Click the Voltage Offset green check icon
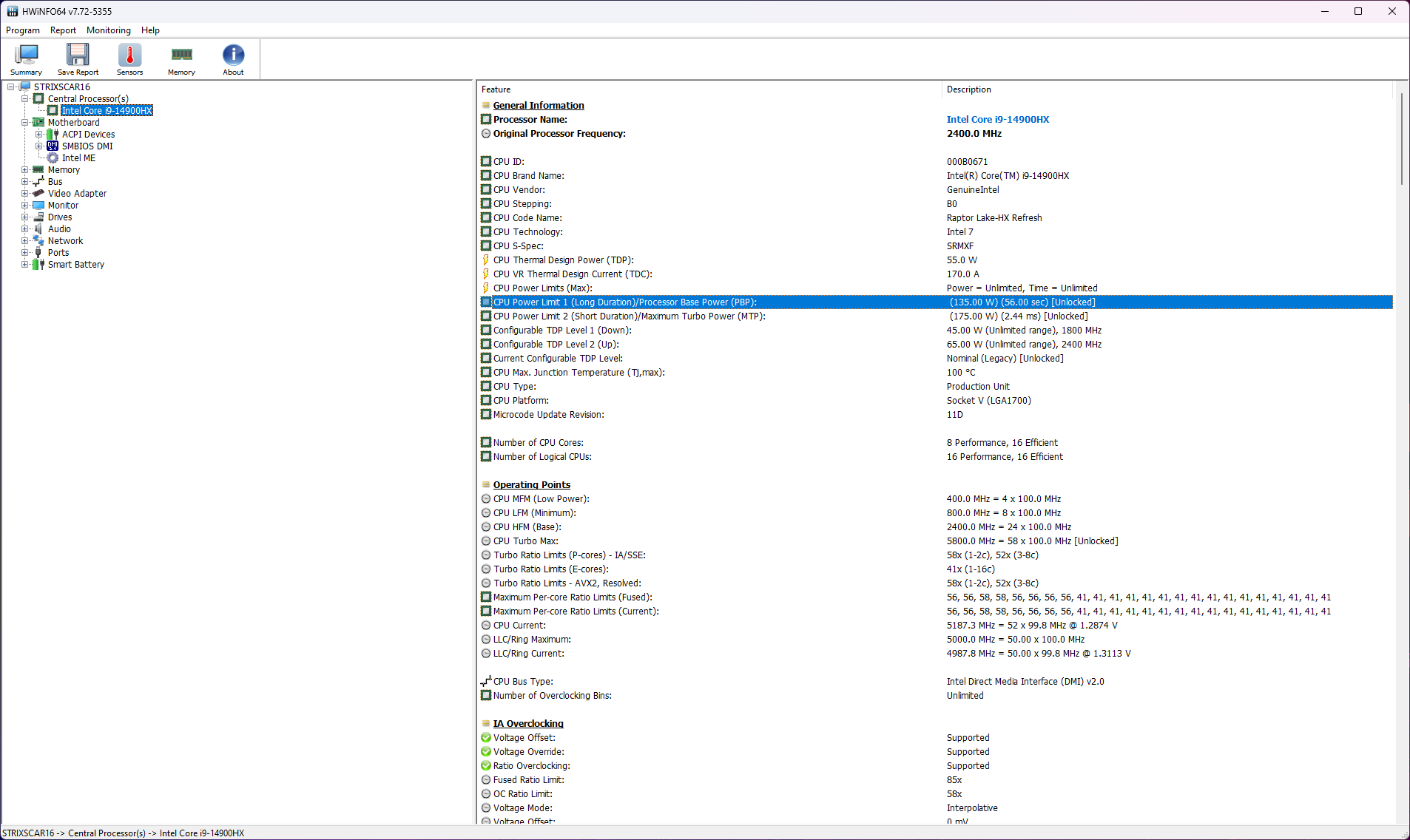This screenshot has height=840, width=1410. pos(486,737)
